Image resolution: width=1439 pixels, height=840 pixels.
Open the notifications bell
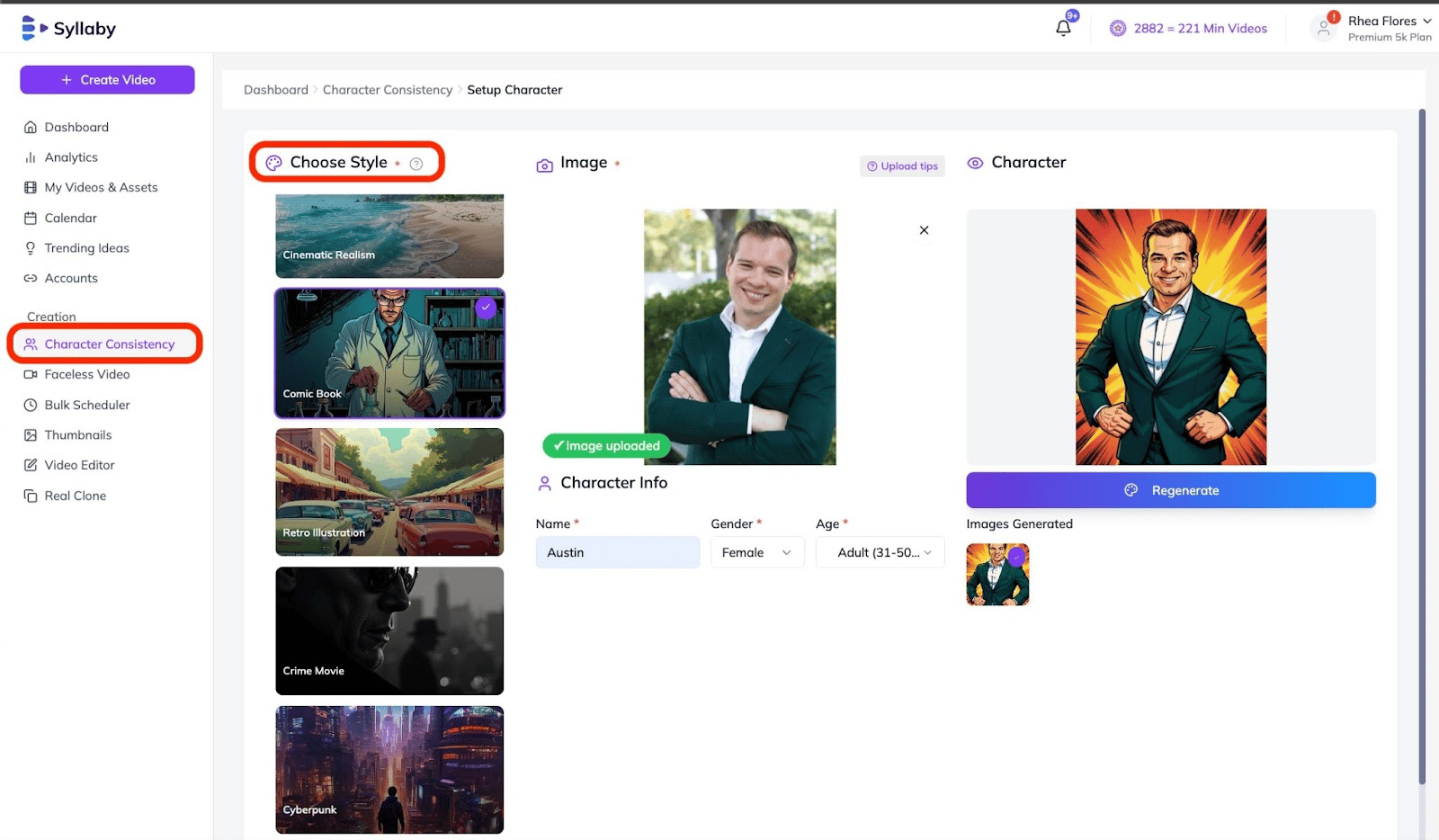point(1063,28)
